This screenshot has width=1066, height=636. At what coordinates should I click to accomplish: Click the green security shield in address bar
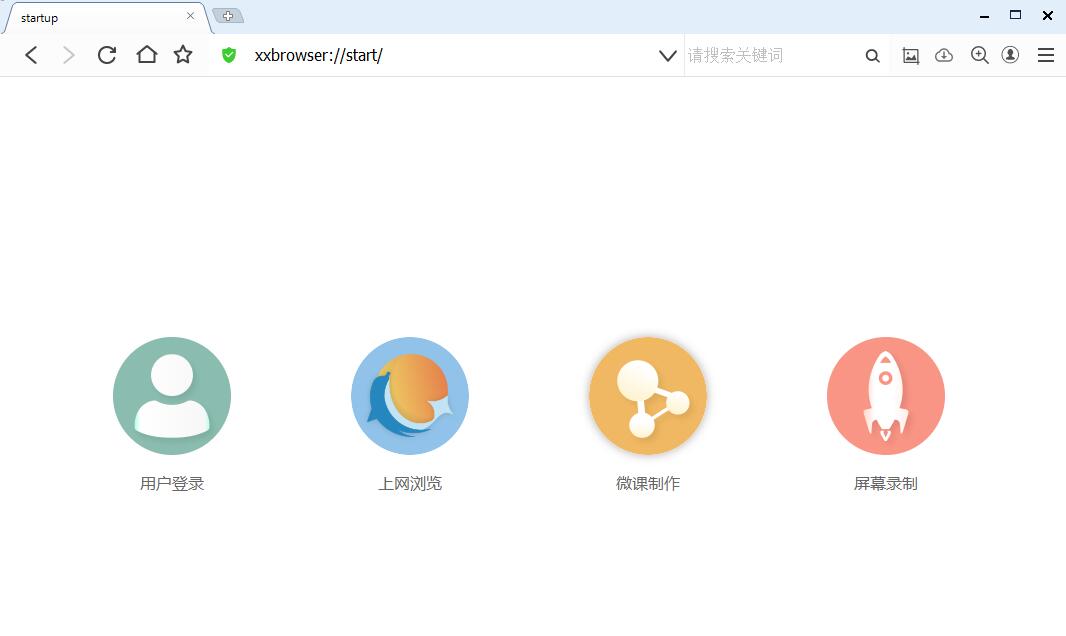tap(228, 55)
